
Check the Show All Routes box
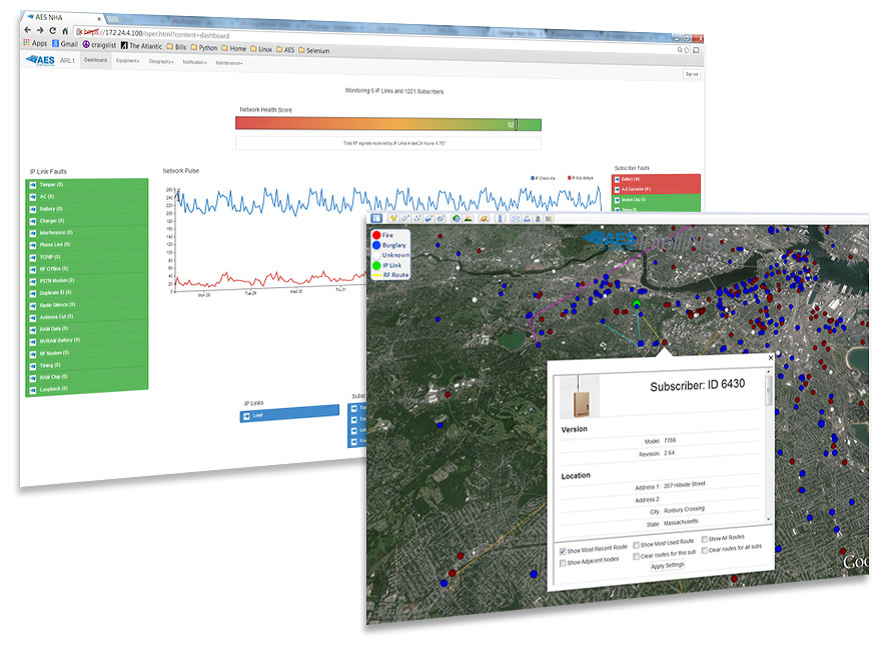[705, 539]
